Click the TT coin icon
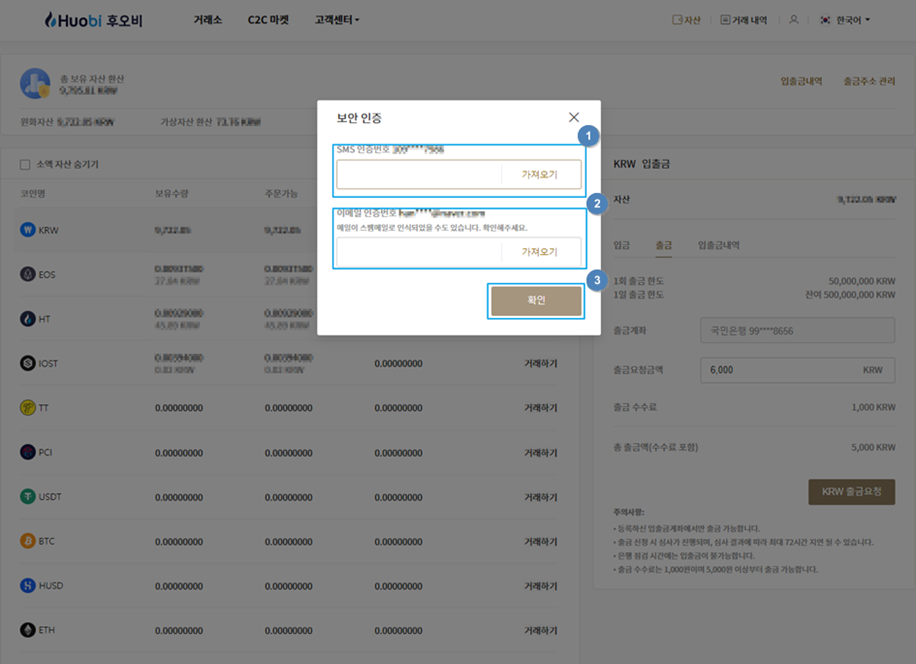 [27, 408]
